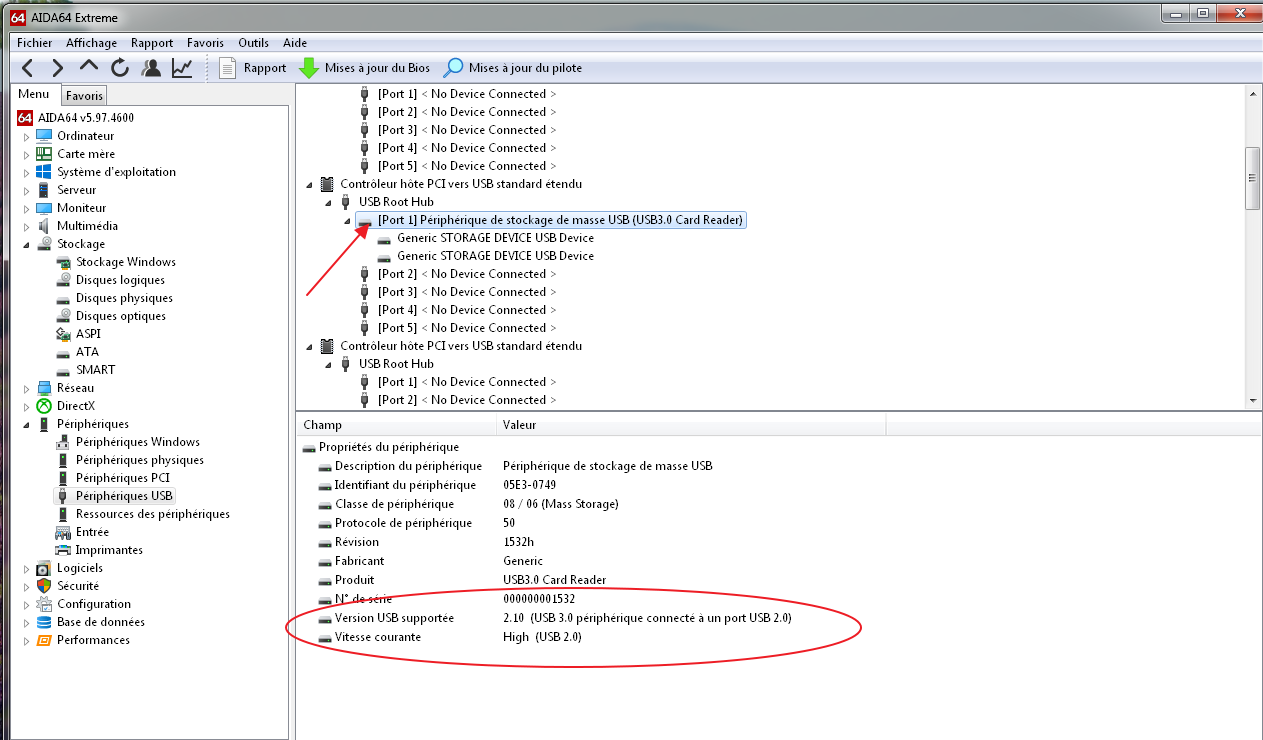Collapse the Stockage tree node
The width and height of the screenshot is (1263, 740).
click(x=27, y=244)
